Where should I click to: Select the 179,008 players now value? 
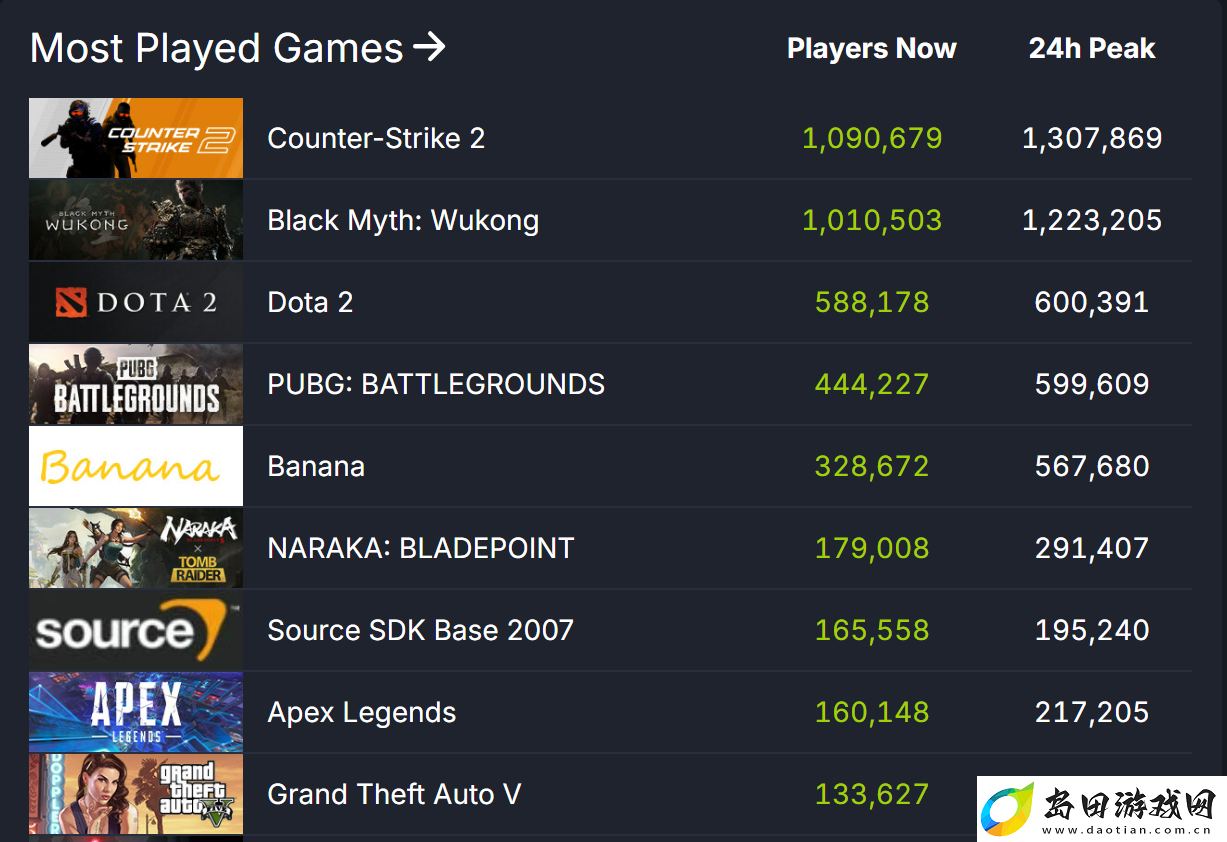(872, 548)
